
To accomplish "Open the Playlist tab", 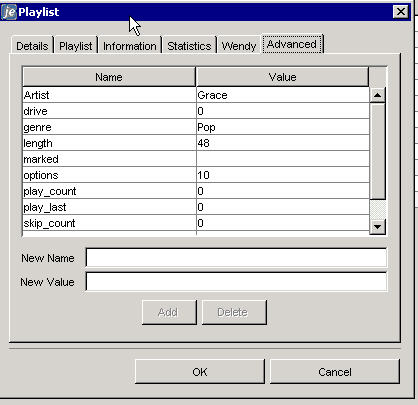I will tap(76, 46).
